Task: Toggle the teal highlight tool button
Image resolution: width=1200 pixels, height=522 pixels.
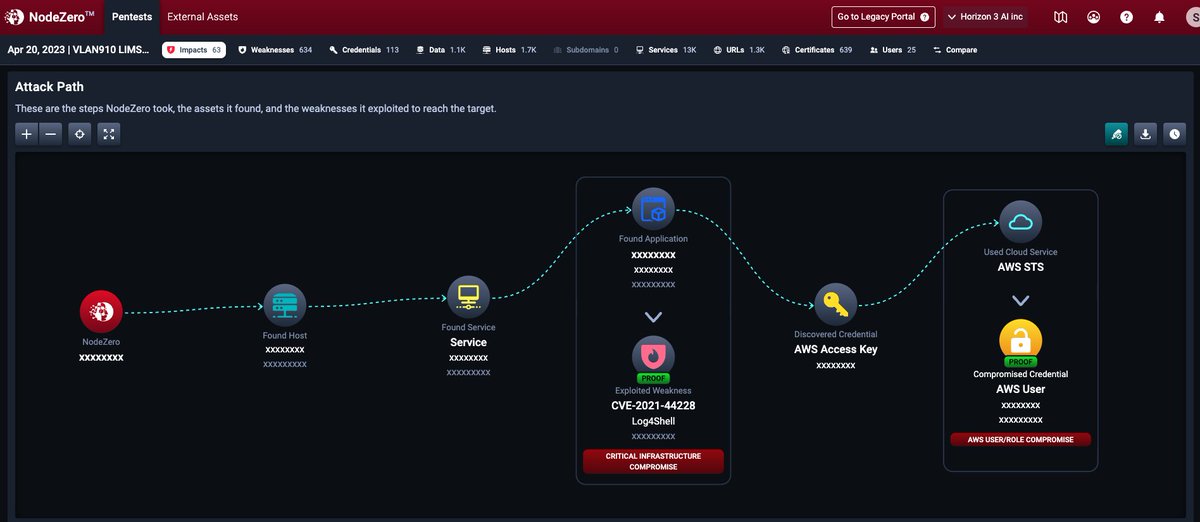Action: click(1116, 134)
